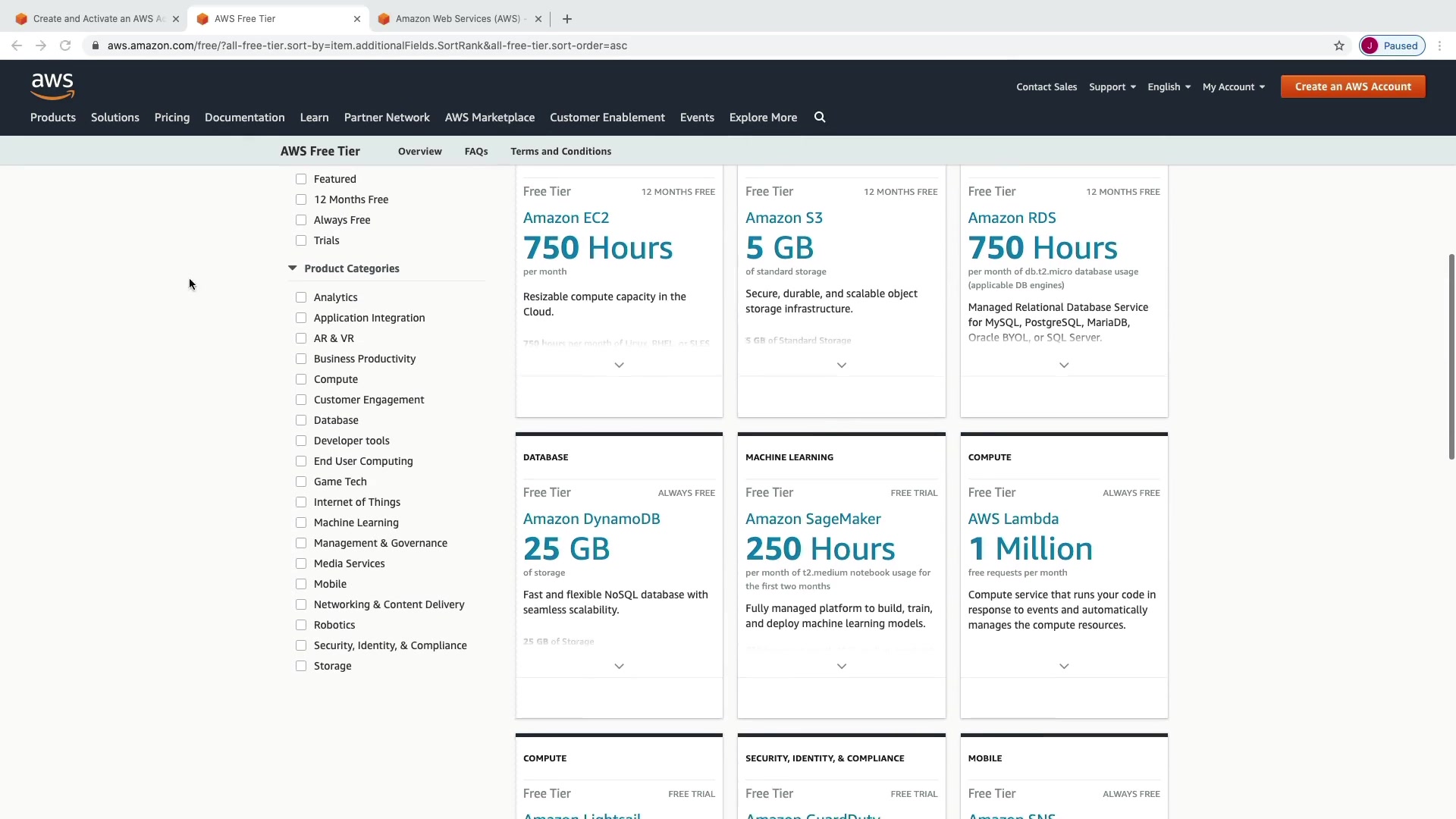Image resolution: width=1456 pixels, height=819 pixels.
Task: Bookmark page with the star icon
Action: click(x=1339, y=45)
